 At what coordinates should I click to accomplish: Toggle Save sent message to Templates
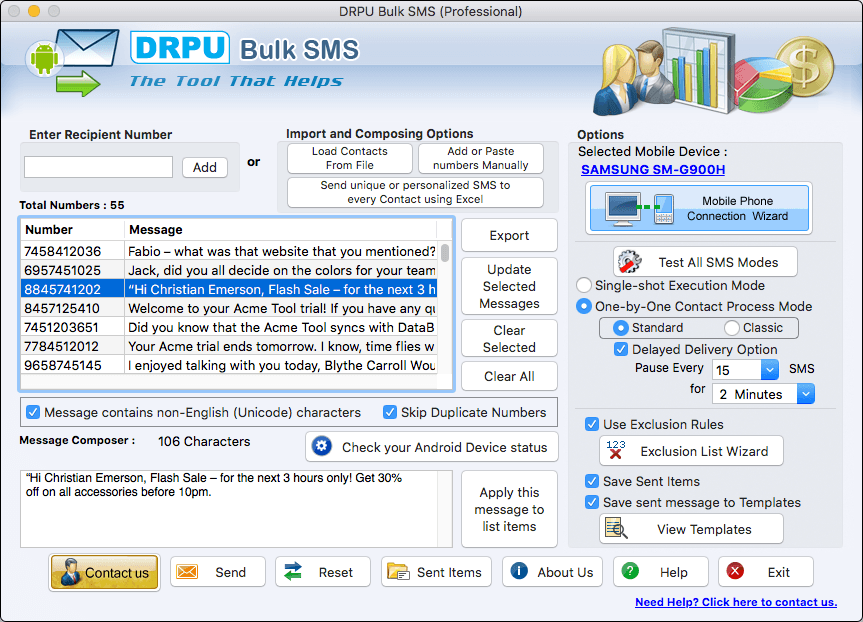pos(592,502)
